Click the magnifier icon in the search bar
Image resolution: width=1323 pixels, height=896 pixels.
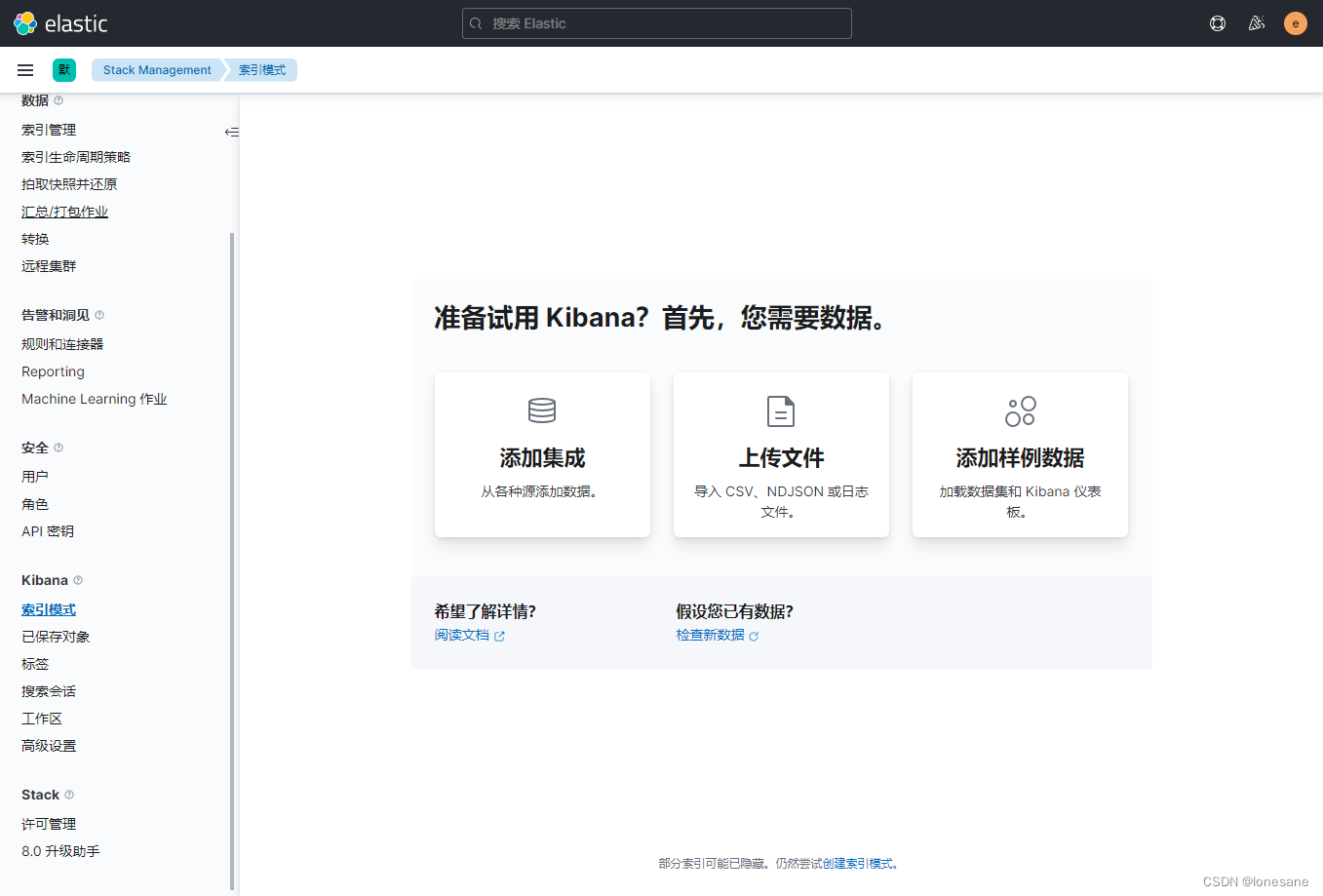(x=476, y=23)
